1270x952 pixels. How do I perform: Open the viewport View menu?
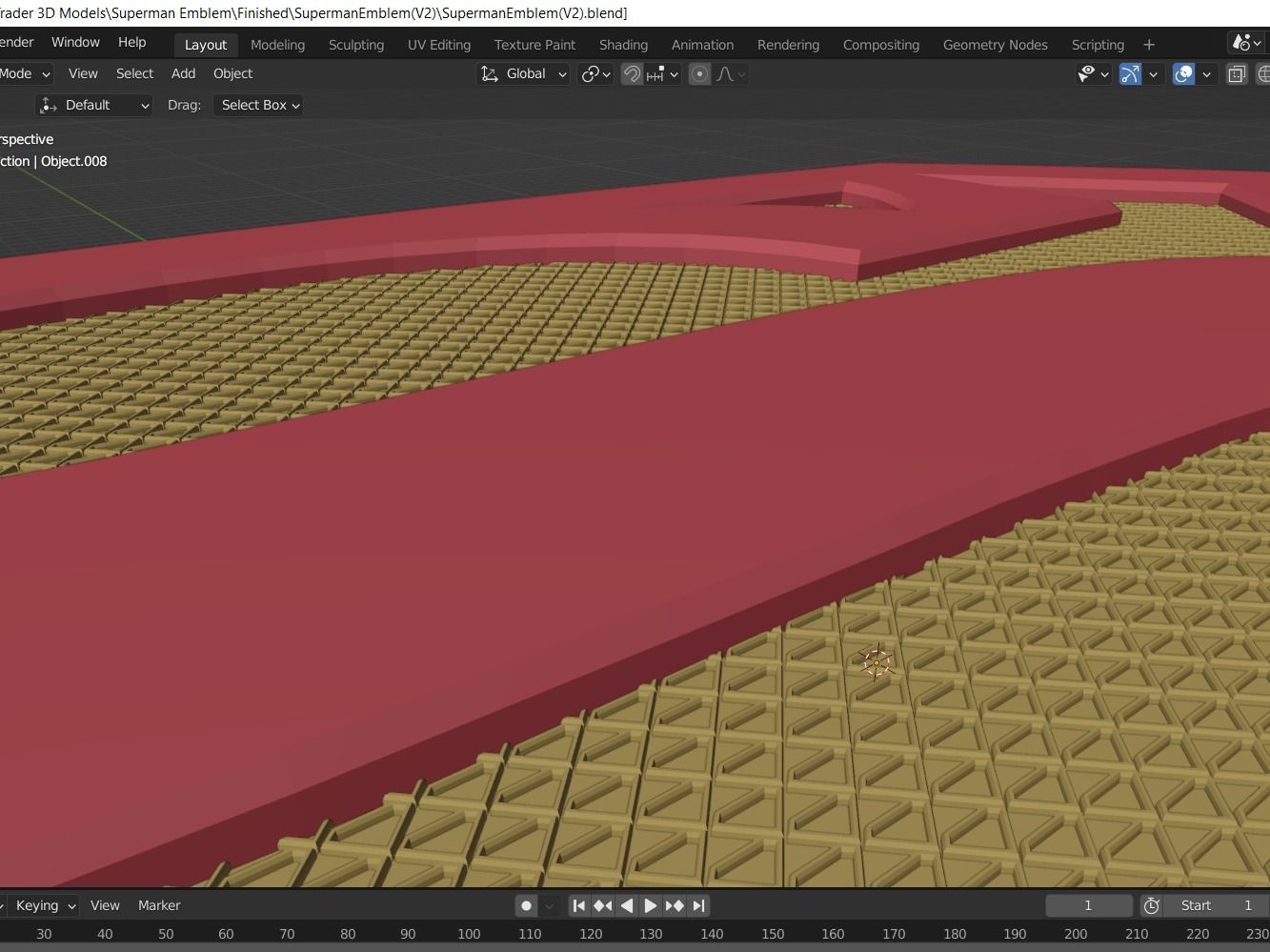point(83,73)
